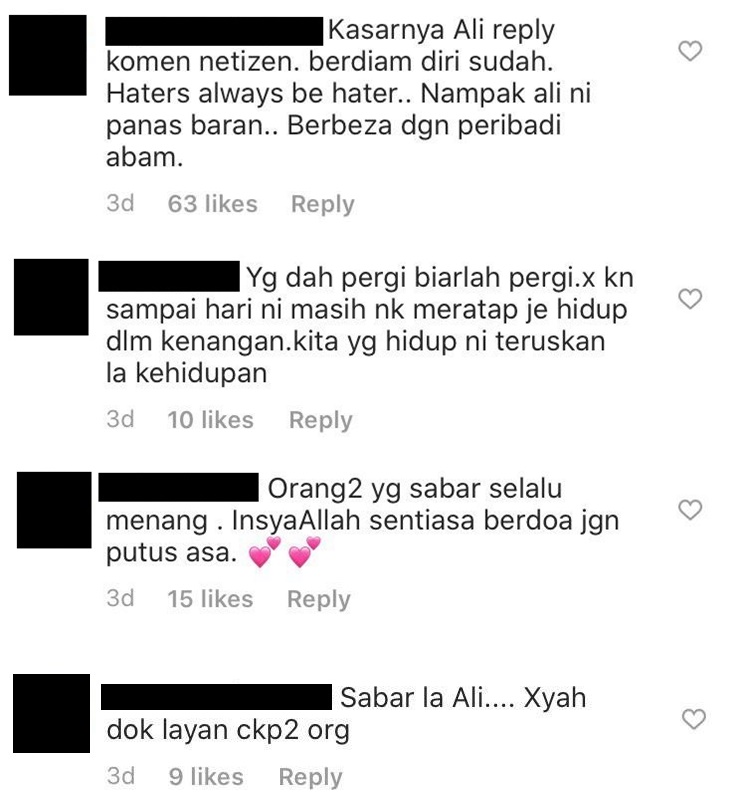Reply to the comment with 10 likes

pos(320,420)
